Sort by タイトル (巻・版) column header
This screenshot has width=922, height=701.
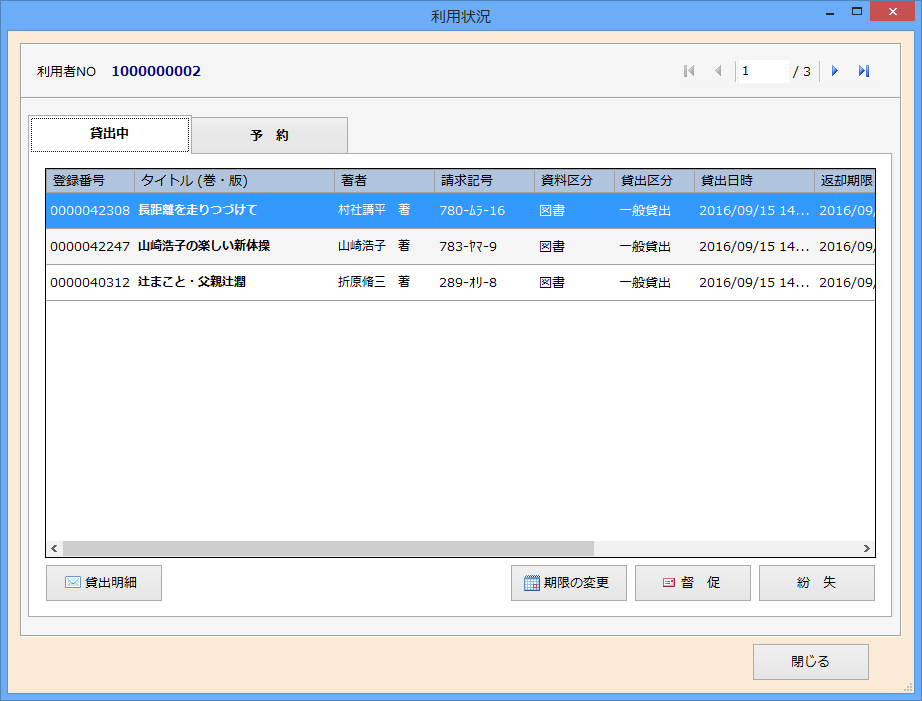[235, 181]
